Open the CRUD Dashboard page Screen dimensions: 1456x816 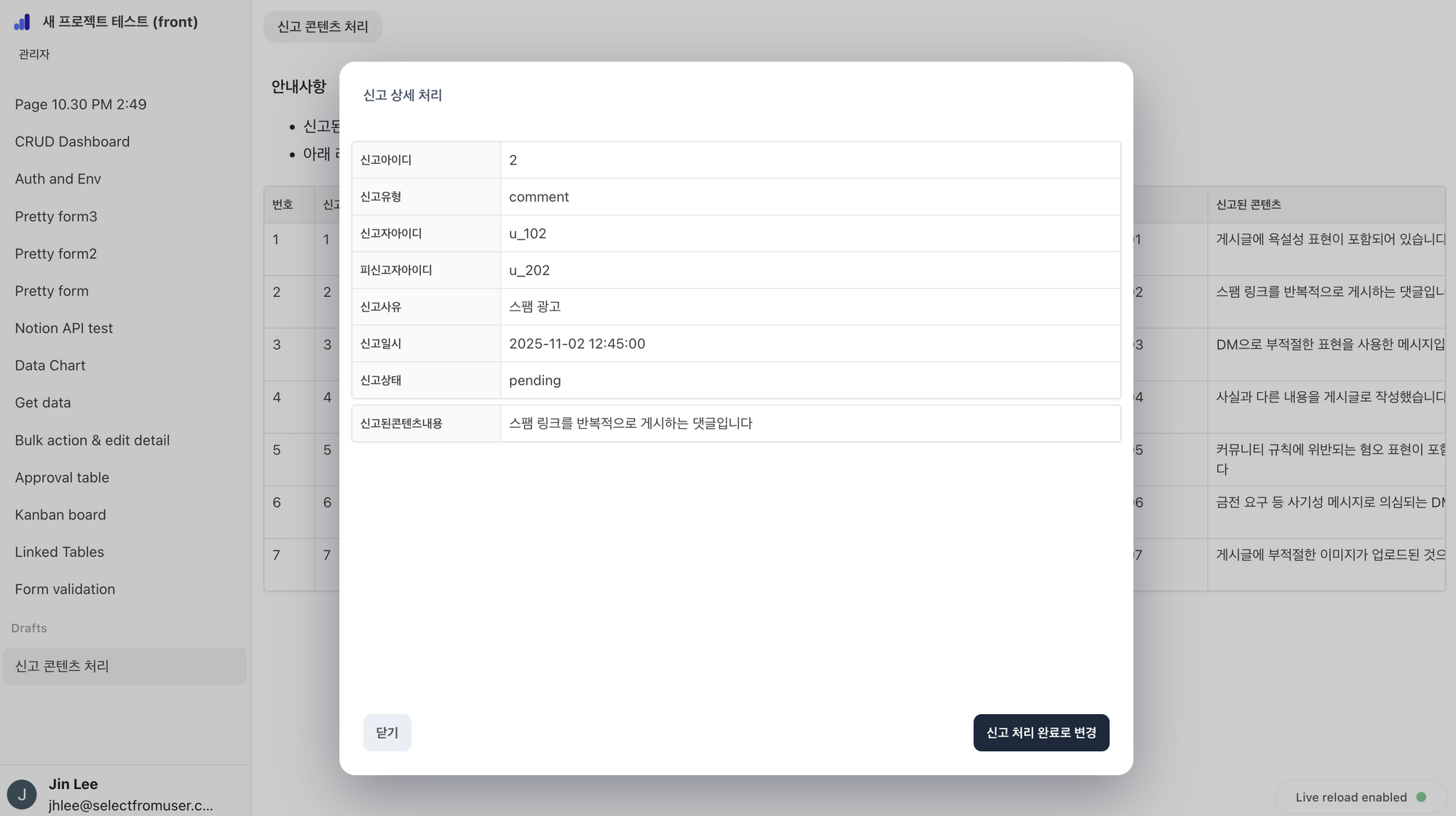(x=72, y=141)
